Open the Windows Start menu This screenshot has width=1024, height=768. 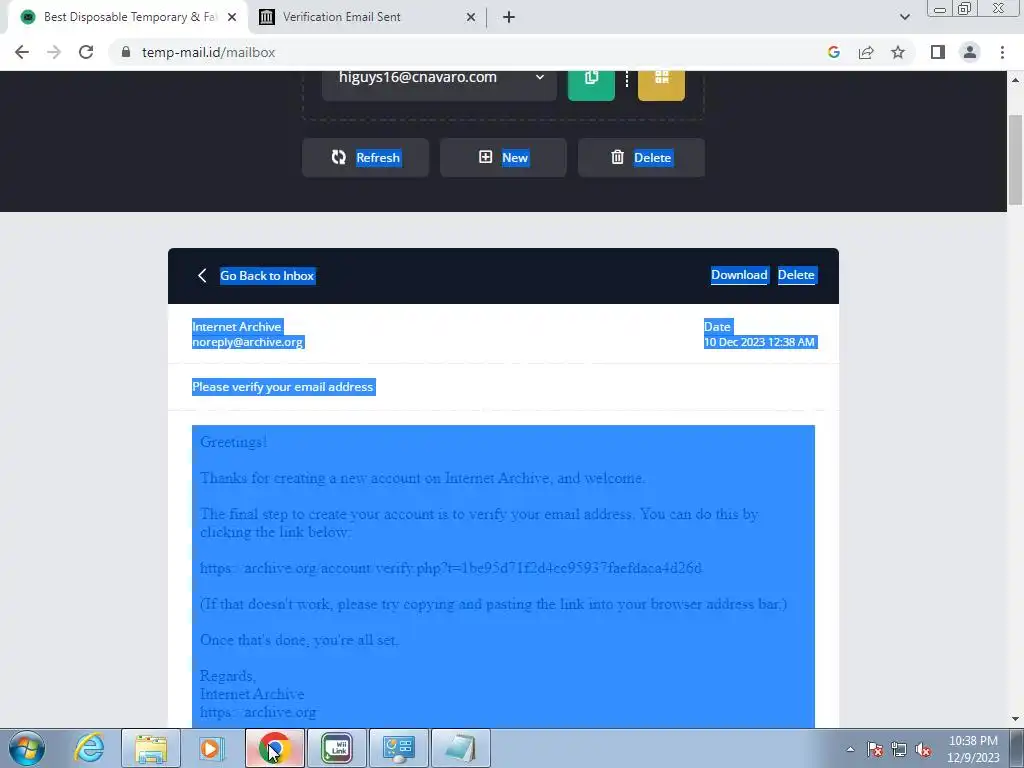(27, 748)
